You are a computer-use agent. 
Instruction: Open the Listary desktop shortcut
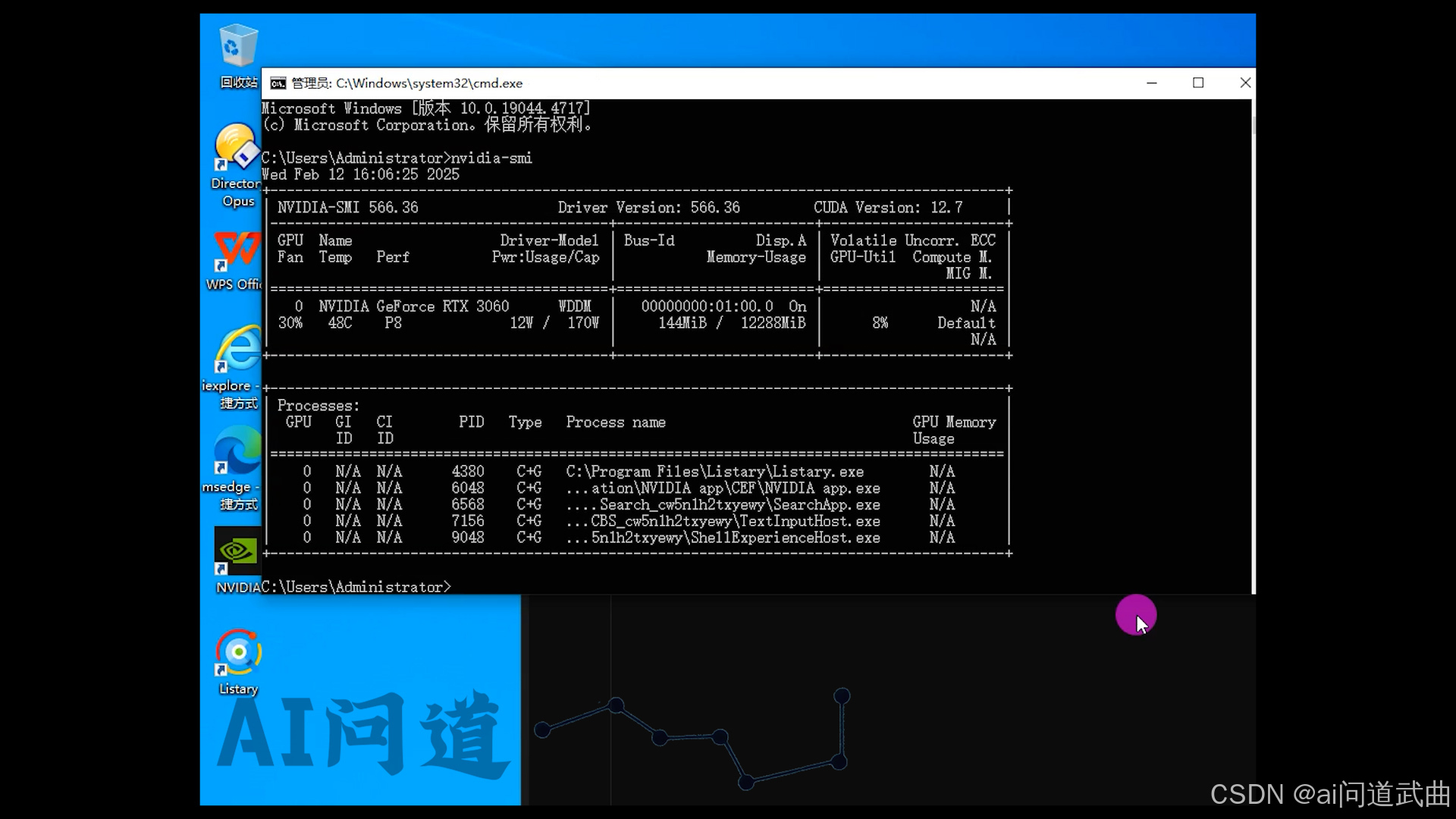pyautogui.click(x=238, y=652)
